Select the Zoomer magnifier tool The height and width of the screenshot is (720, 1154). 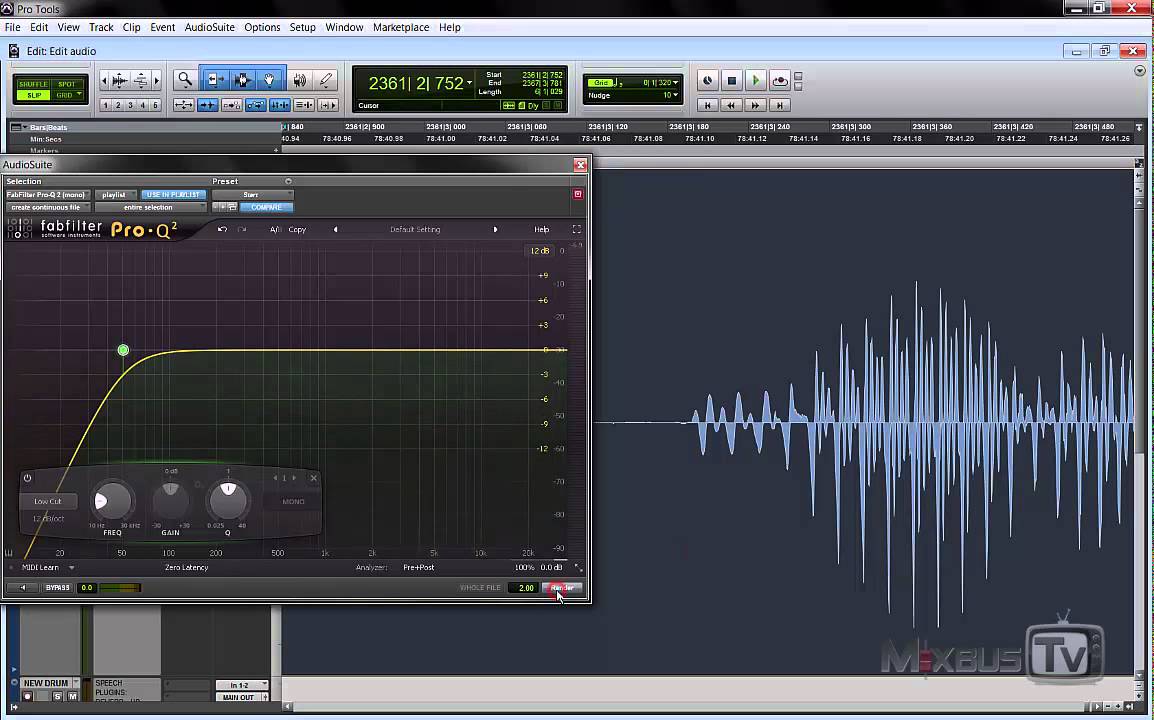pyautogui.click(x=185, y=80)
